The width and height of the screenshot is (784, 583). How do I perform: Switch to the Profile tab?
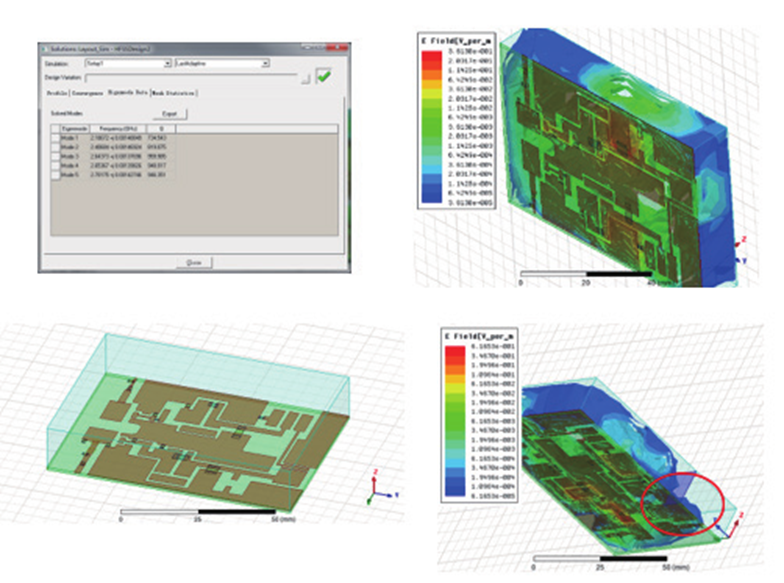pos(56,93)
